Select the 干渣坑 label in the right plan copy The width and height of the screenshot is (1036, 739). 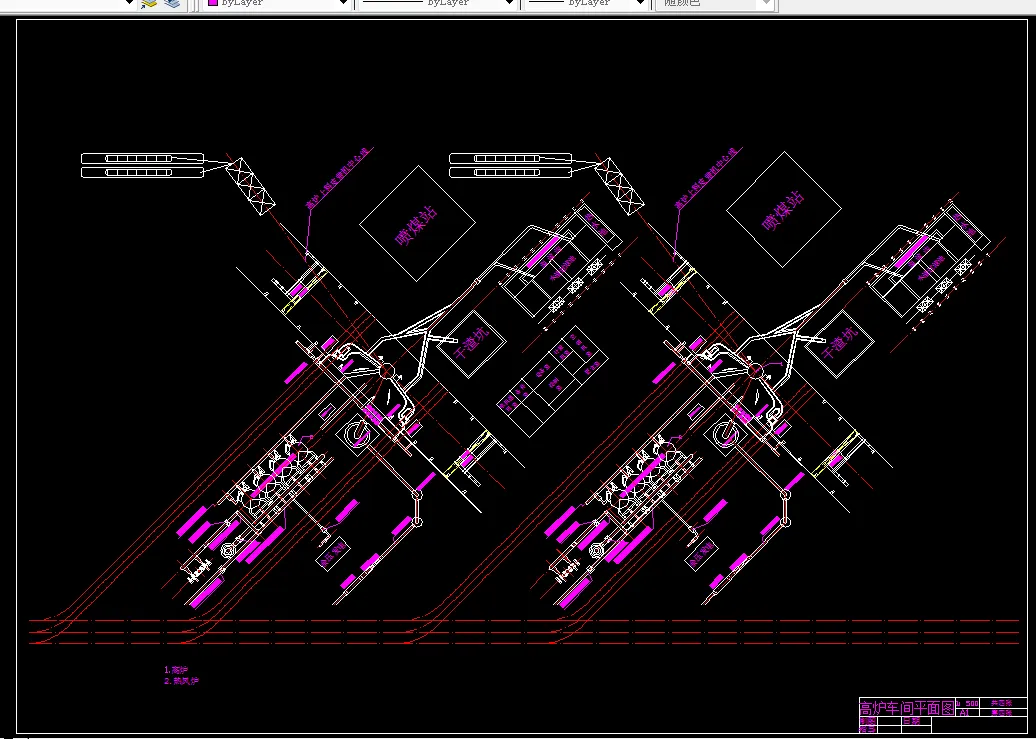click(x=840, y=344)
